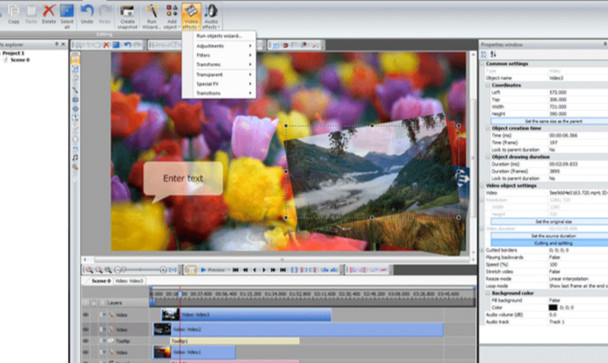Open the Add object dropdown

coord(171,16)
